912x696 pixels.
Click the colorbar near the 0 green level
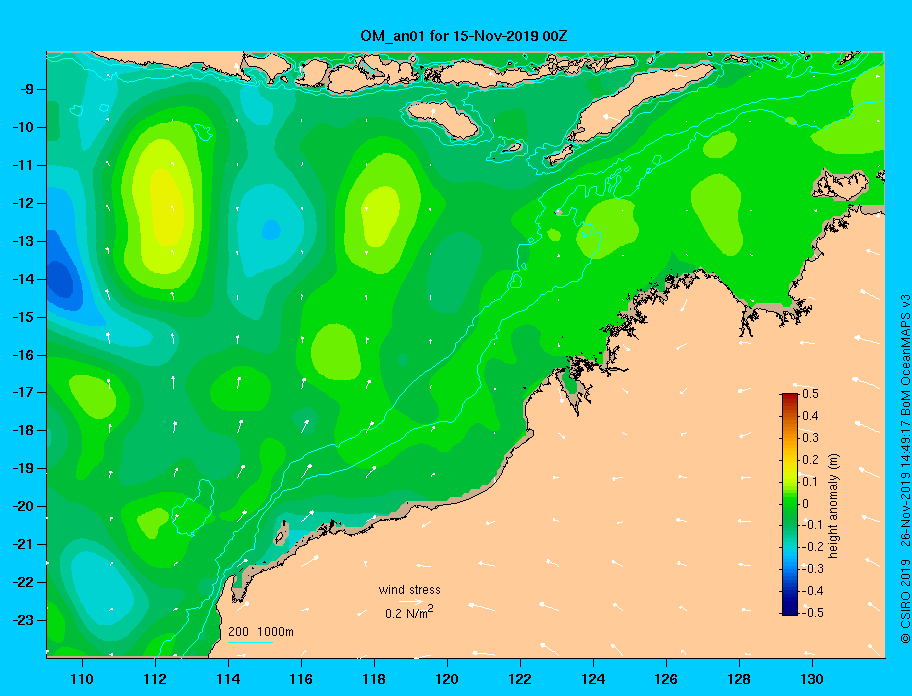[x=790, y=504]
